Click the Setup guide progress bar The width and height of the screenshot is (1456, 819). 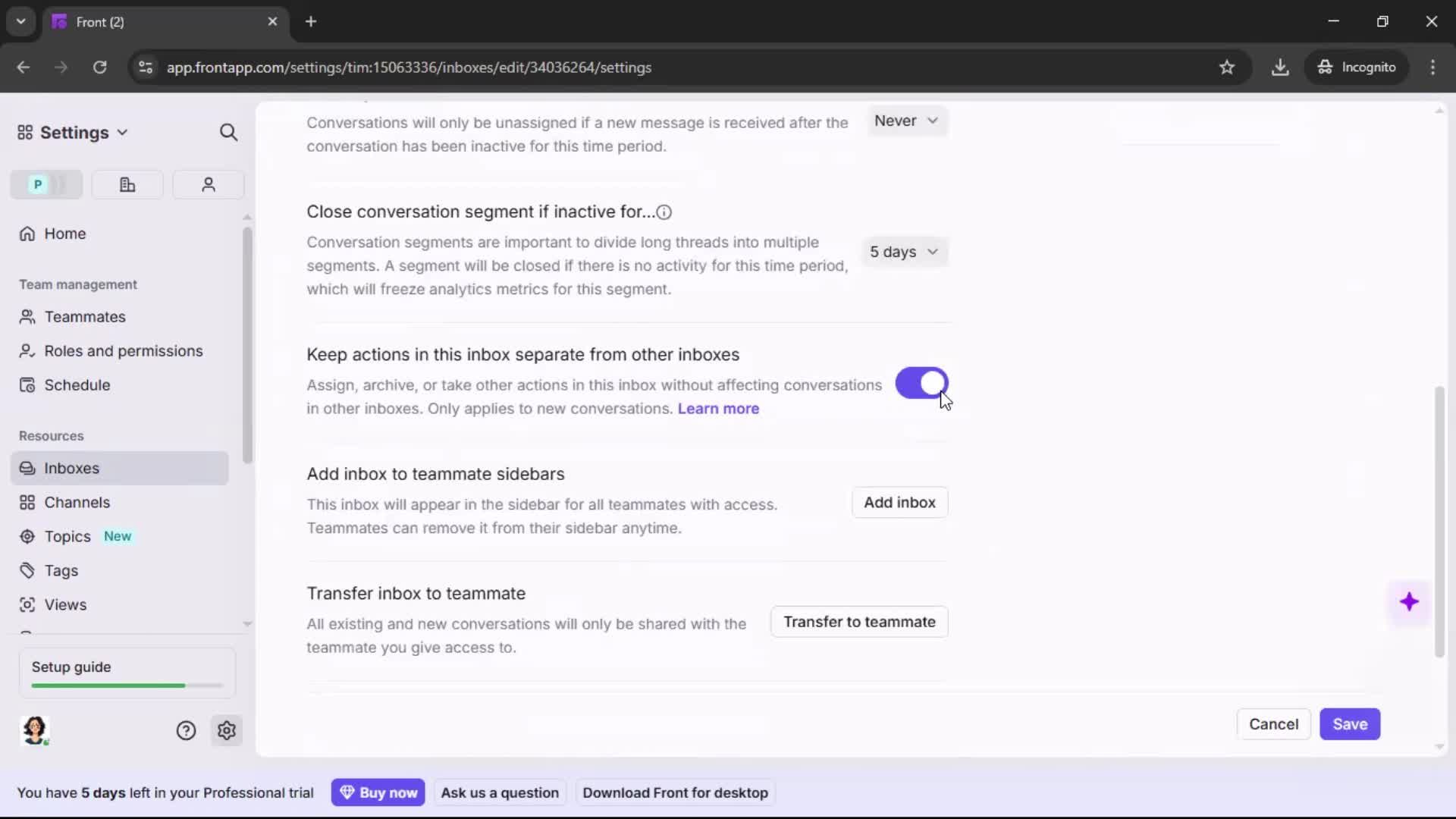[x=124, y=685]
